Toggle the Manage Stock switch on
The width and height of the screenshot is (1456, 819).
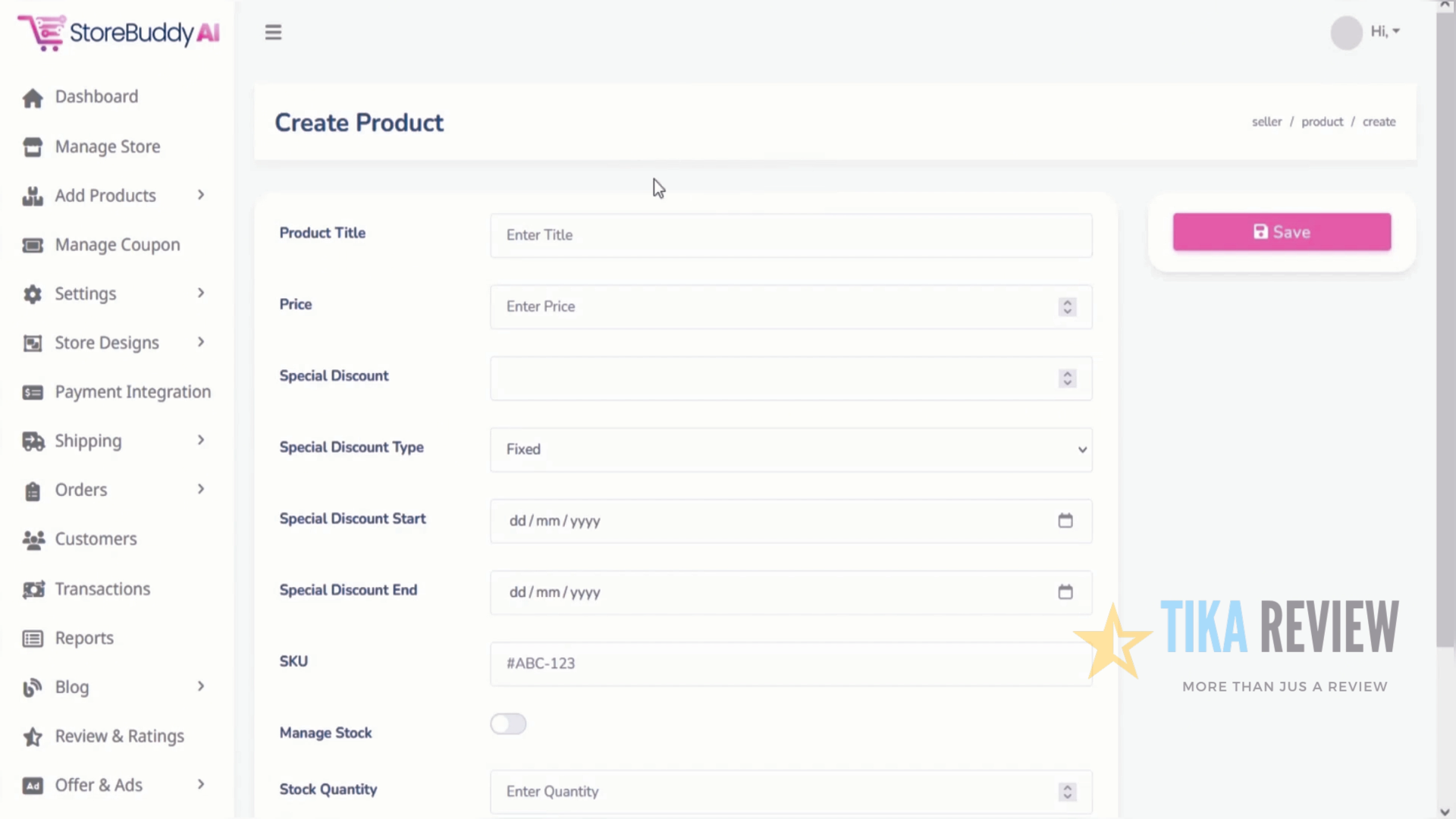[x=508, y=724]
